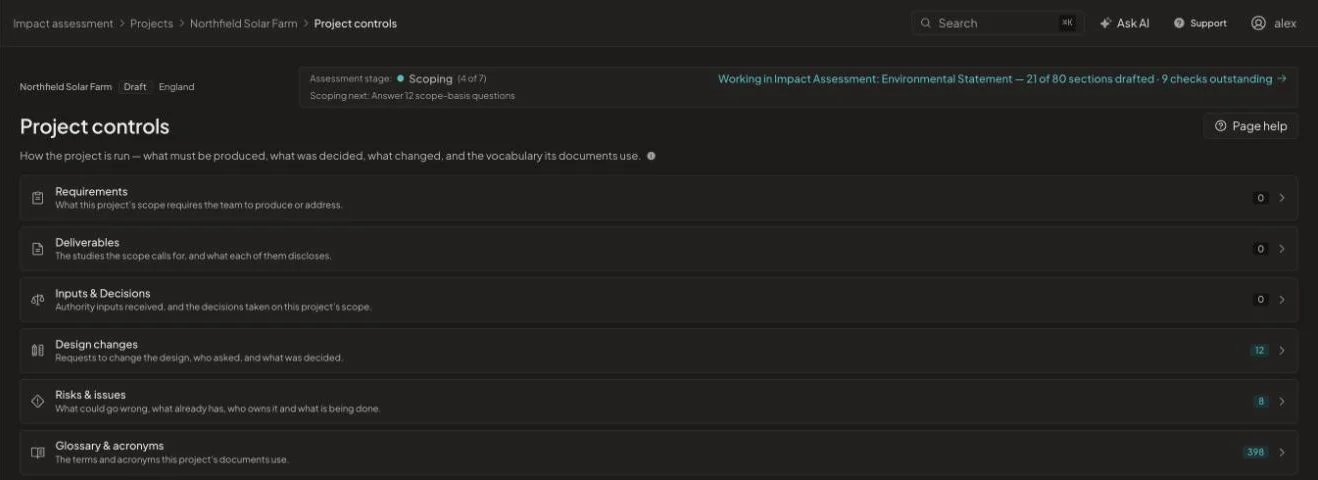Click the Risks & issues row title
The height and width of the screenshot is (480, 1318).
(x=90, y=395)
